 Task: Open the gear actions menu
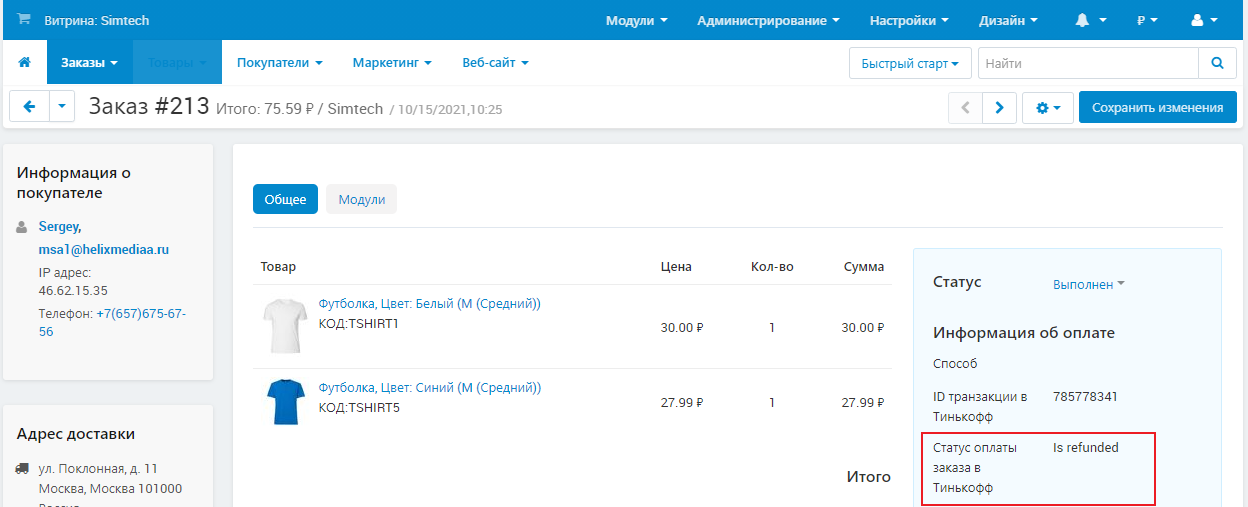click(1048, 108)
